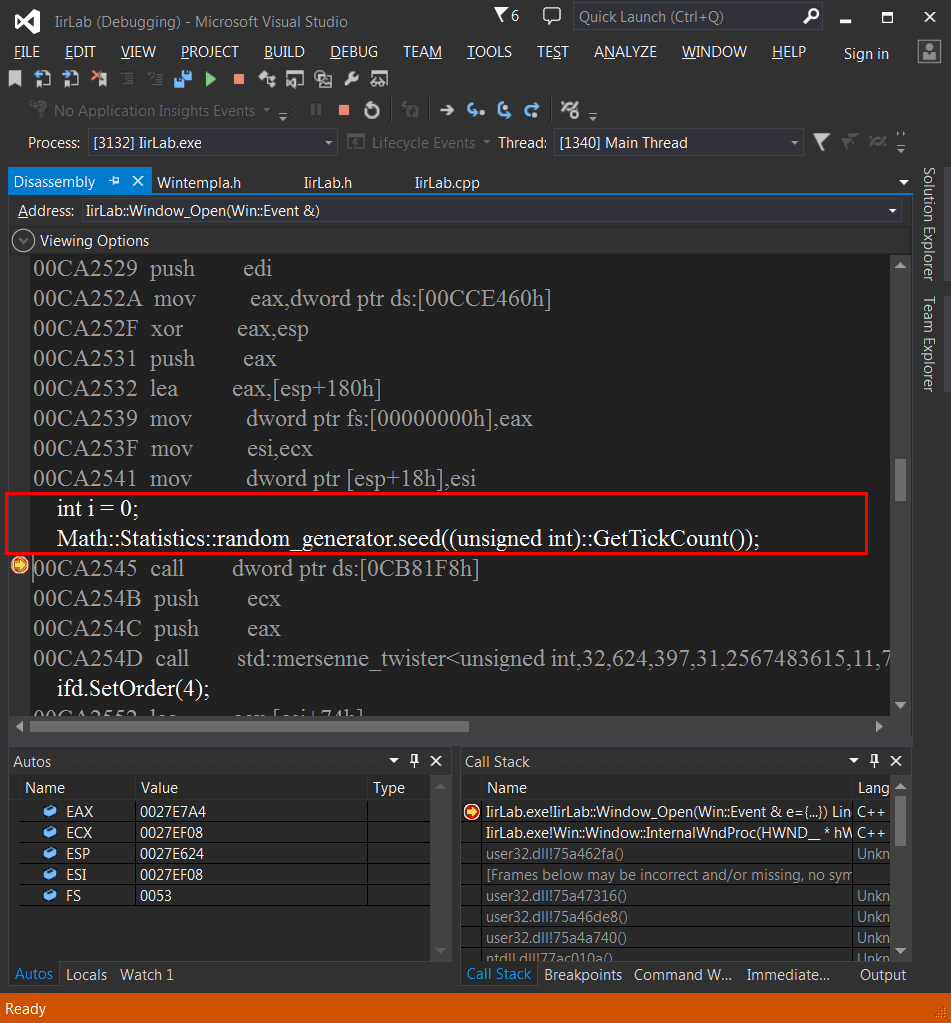The image size is (951, 1023).
Task: Close the Call Stack panel
Action: (896, 761)
